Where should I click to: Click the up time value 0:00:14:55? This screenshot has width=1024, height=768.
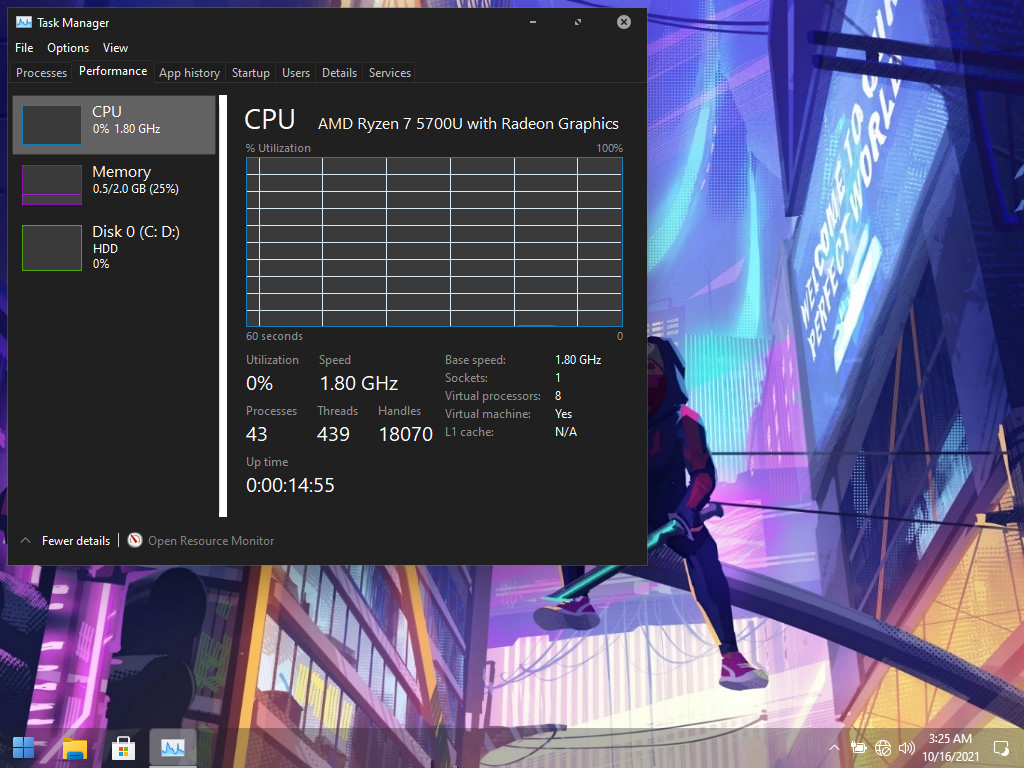tap(290, 485)
